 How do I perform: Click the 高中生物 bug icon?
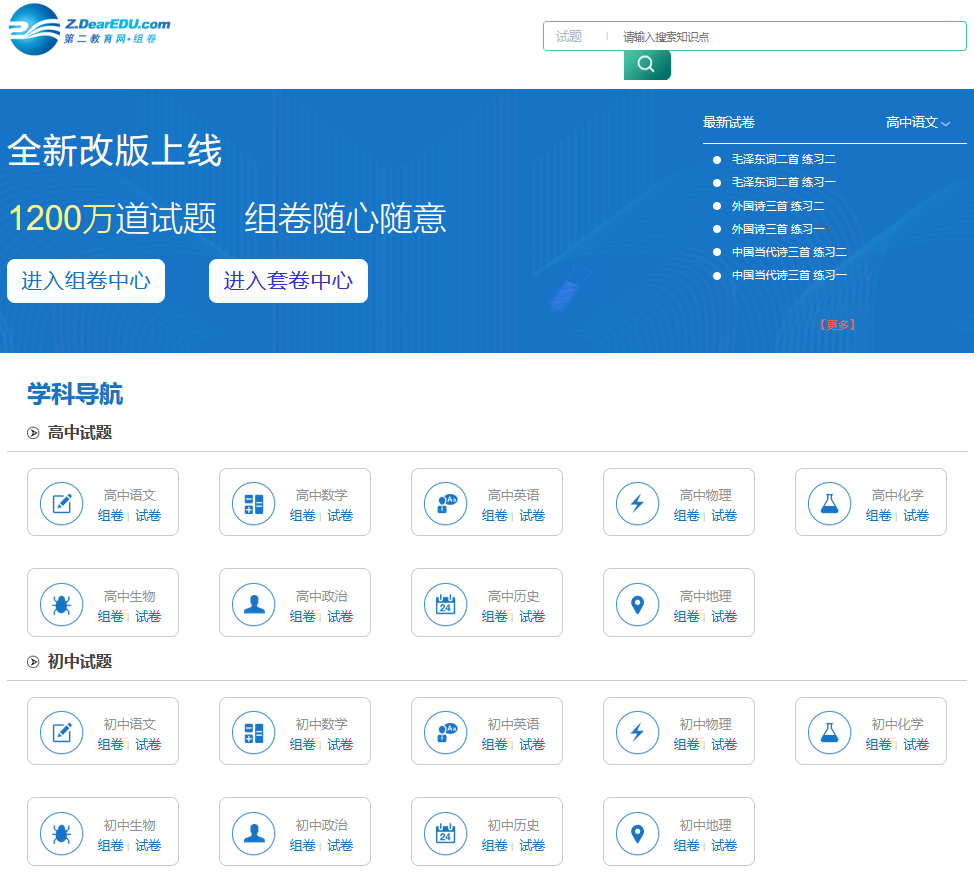tap(62, 604)
